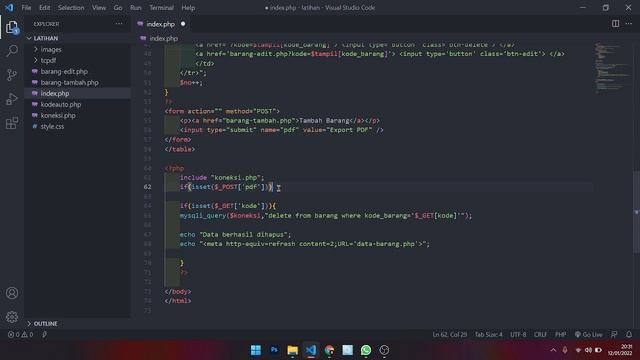
Task: Open Photoshop from the taskbar
Action: pos(274,350)
